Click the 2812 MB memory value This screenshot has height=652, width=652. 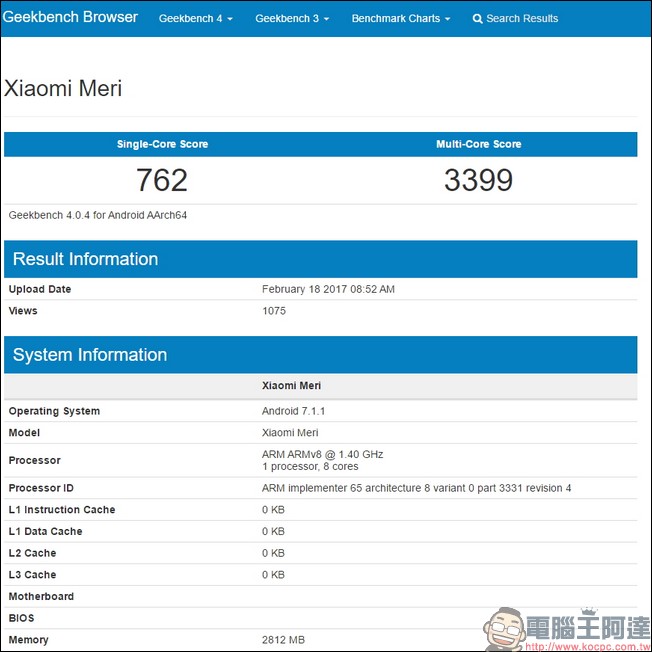tap(282, 640)
